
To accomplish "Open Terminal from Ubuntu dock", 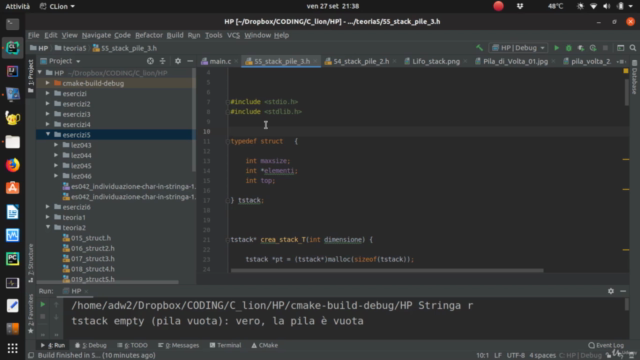I will click(x=12, y=24).
